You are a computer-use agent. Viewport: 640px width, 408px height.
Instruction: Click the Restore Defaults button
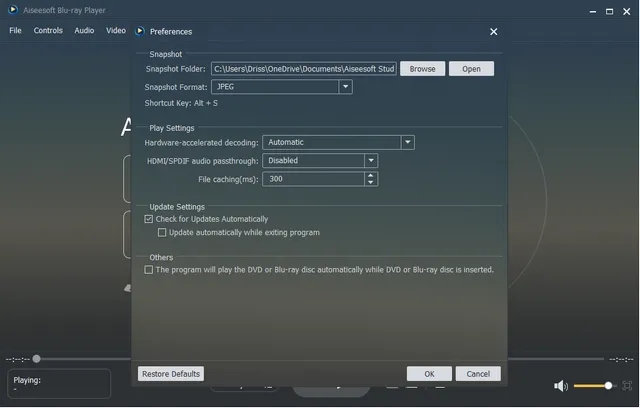point(171,374)
